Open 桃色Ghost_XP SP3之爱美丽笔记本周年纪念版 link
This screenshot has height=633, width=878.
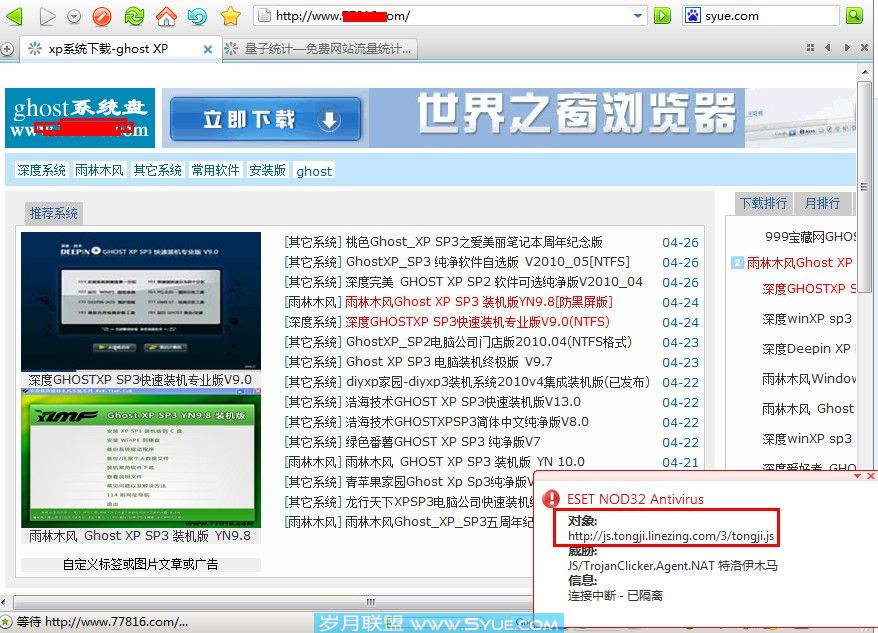point(474,242)
